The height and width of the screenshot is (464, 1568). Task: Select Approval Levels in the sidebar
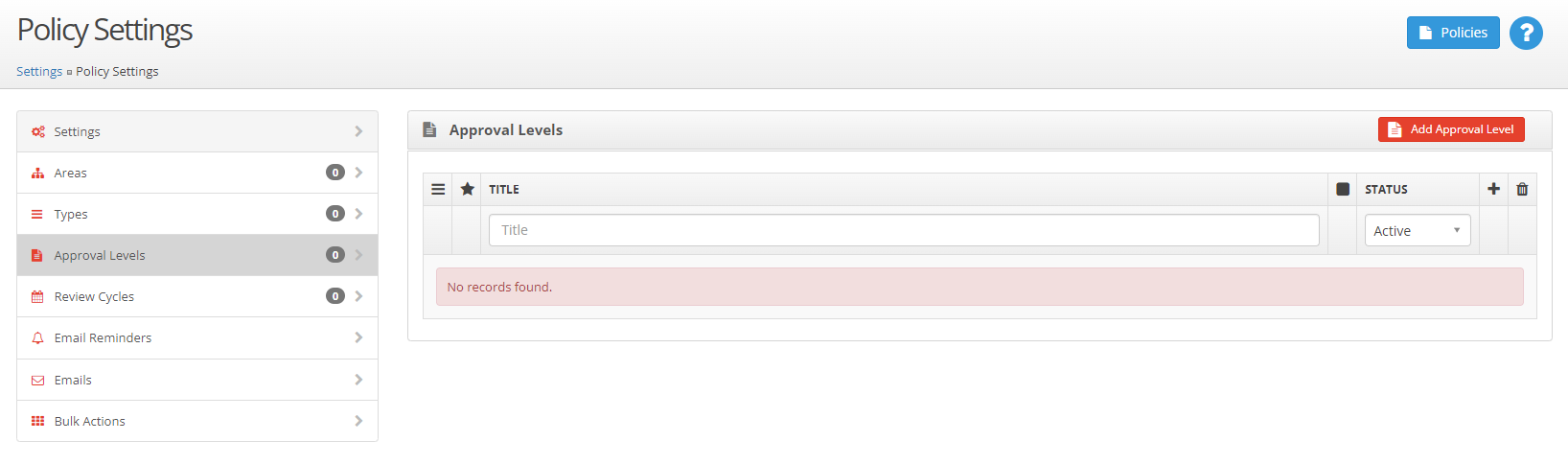[x=197, y=255]
